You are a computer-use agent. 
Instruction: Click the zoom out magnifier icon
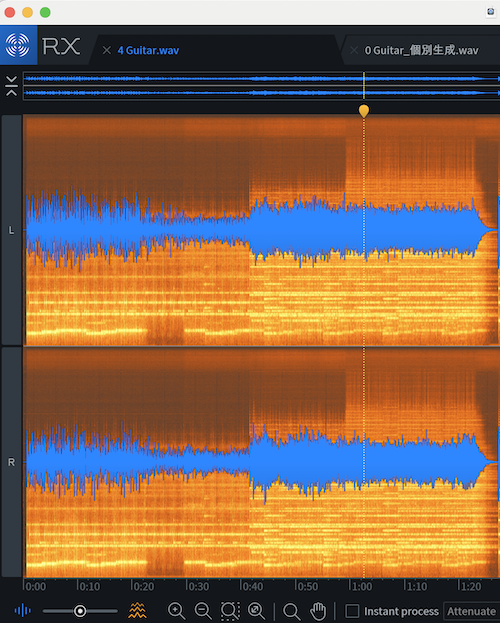203,611
